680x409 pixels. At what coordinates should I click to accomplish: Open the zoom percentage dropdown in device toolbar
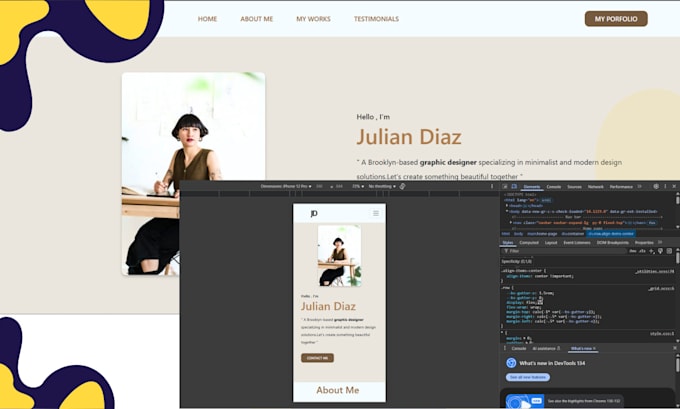click(x=358, y=186)
